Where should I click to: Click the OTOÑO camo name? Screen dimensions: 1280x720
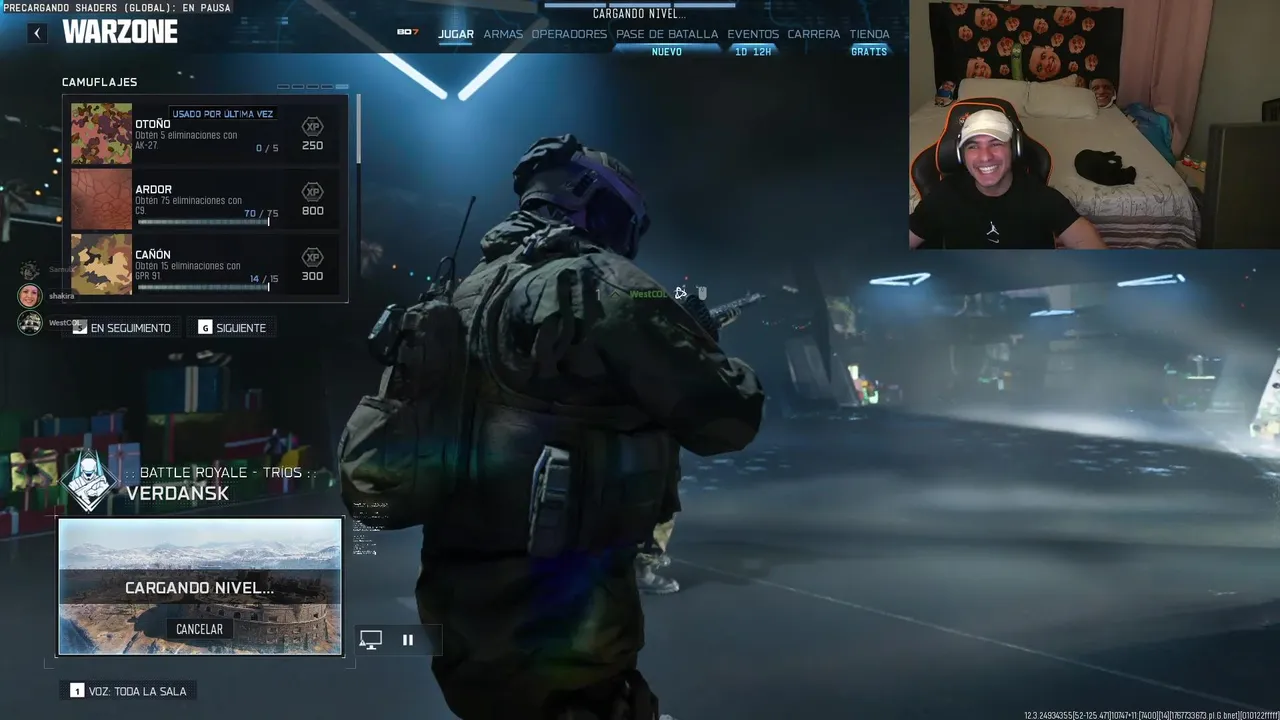click(x=153, y=124)
